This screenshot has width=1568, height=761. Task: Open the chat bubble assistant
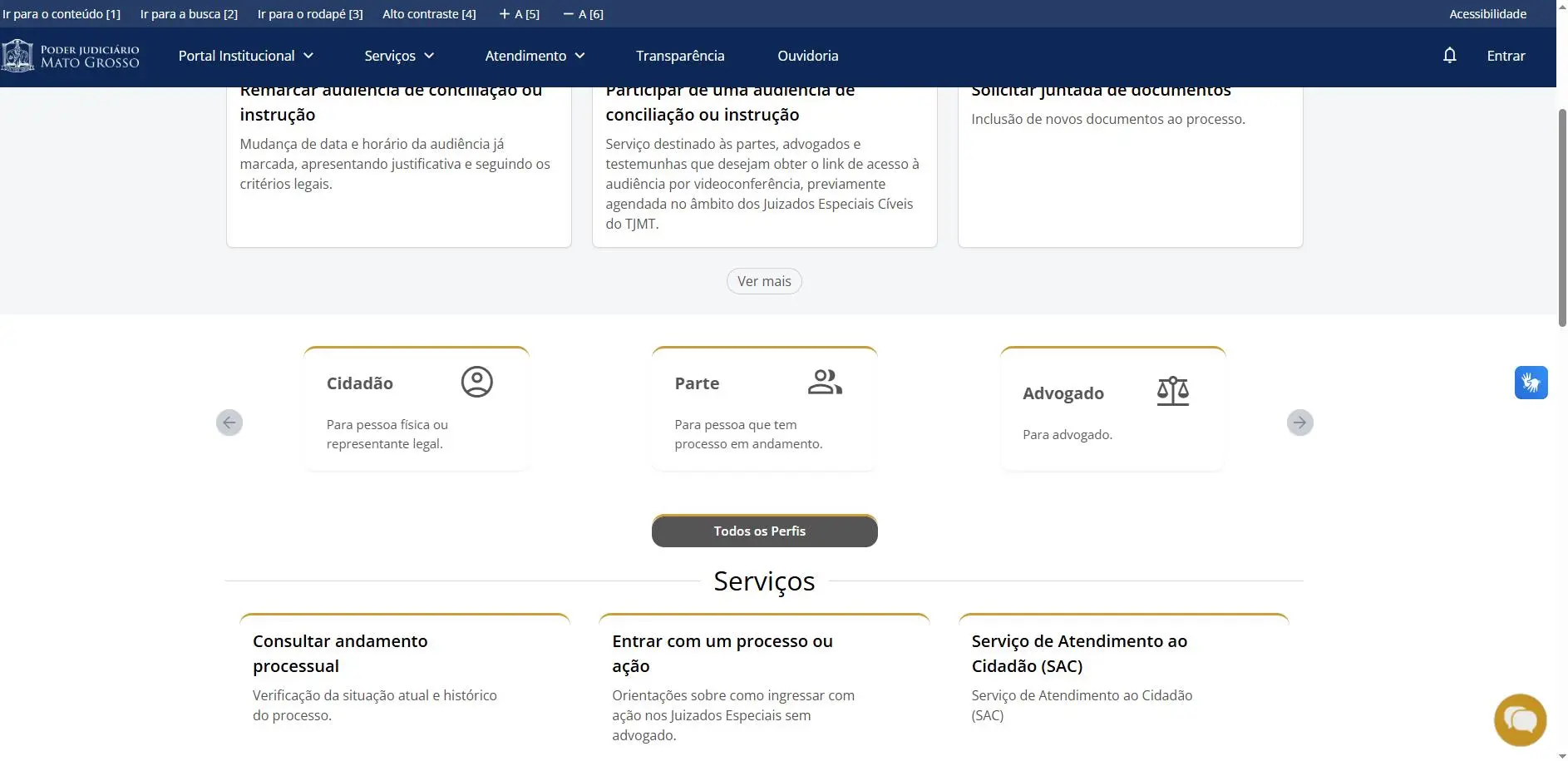click(x=1520, y=719)
